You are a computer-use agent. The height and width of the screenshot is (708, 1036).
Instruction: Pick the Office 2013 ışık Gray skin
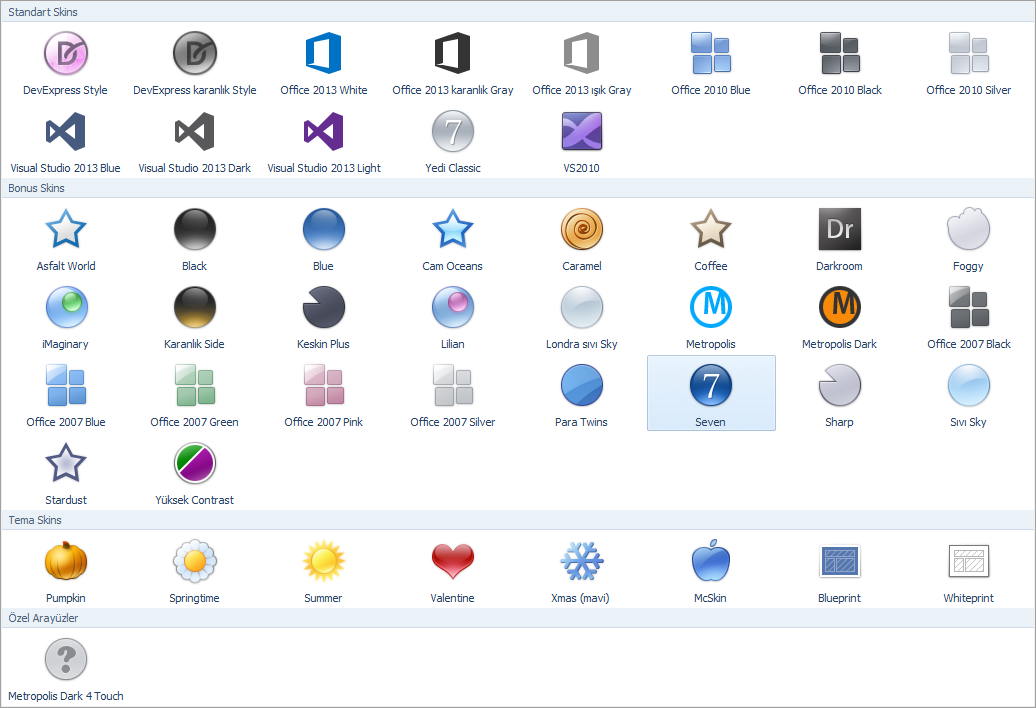click(x=582, y=63)
